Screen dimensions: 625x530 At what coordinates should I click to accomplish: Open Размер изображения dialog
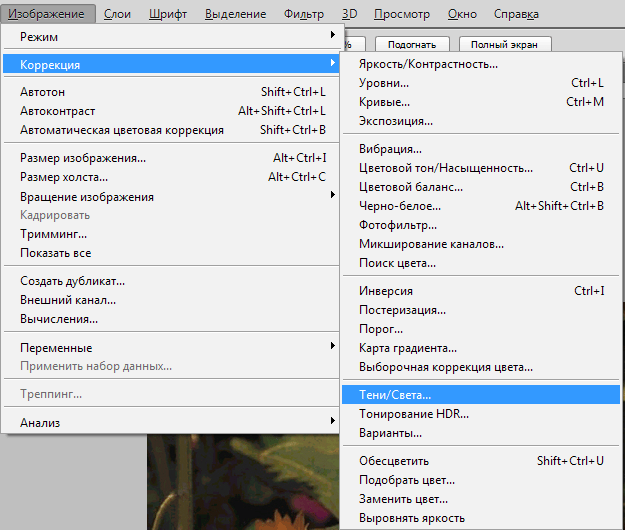pyautogui.click(x=171, y=158)
